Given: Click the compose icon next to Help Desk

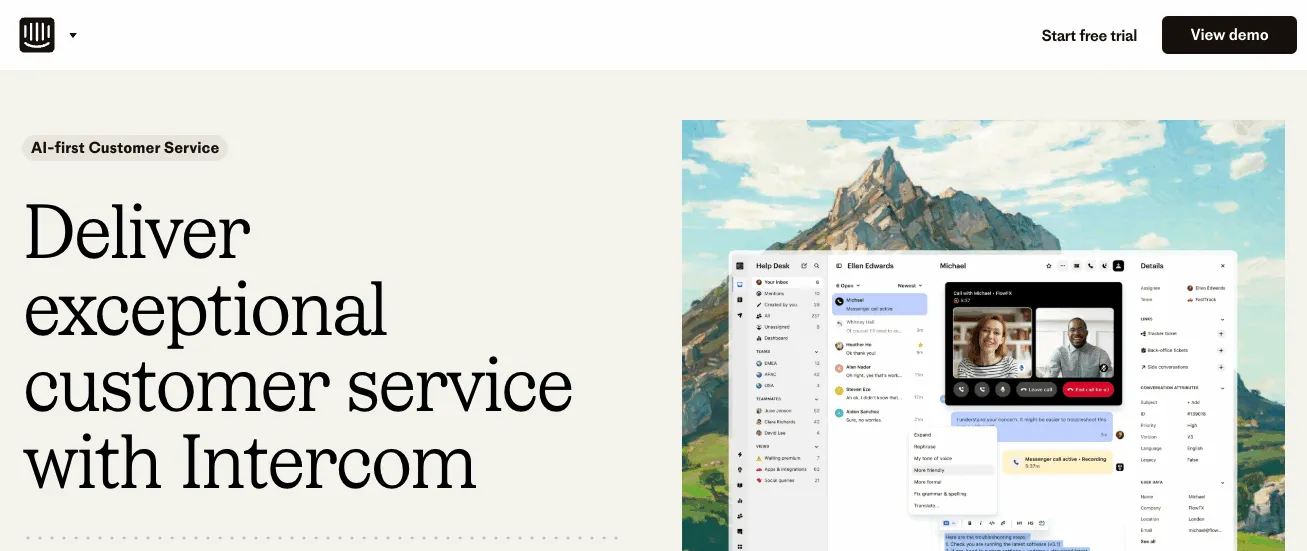Looking at the screenshot, I should tap(804, 266).
